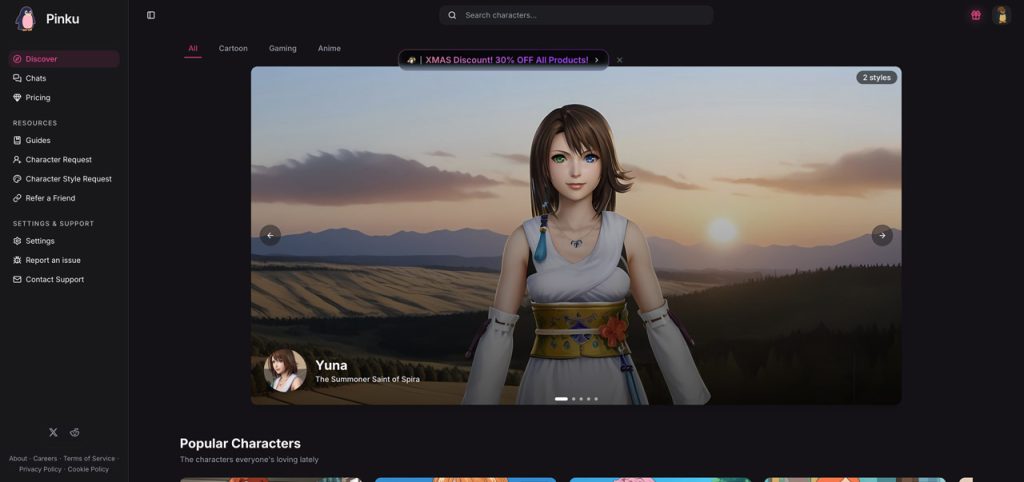Toggle the sidebar collapse icon
Viewport: 1024px width, 482px height.
point(151,15)
